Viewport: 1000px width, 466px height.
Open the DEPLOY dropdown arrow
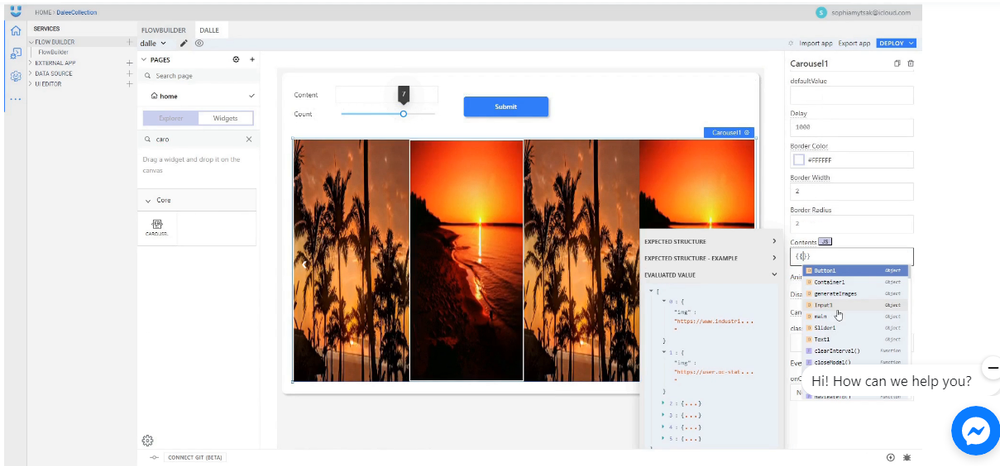(x=911, y=43)
